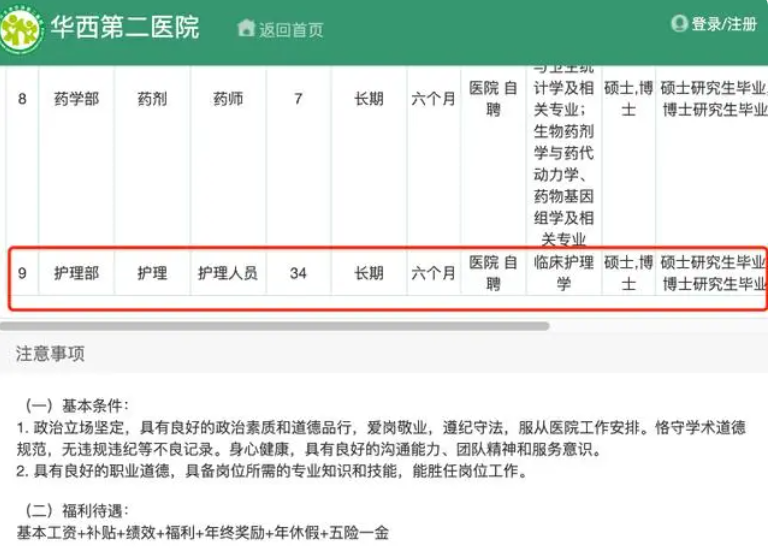Select the 药学部 department cell
The image size is (768, 548).
[76, 99]
